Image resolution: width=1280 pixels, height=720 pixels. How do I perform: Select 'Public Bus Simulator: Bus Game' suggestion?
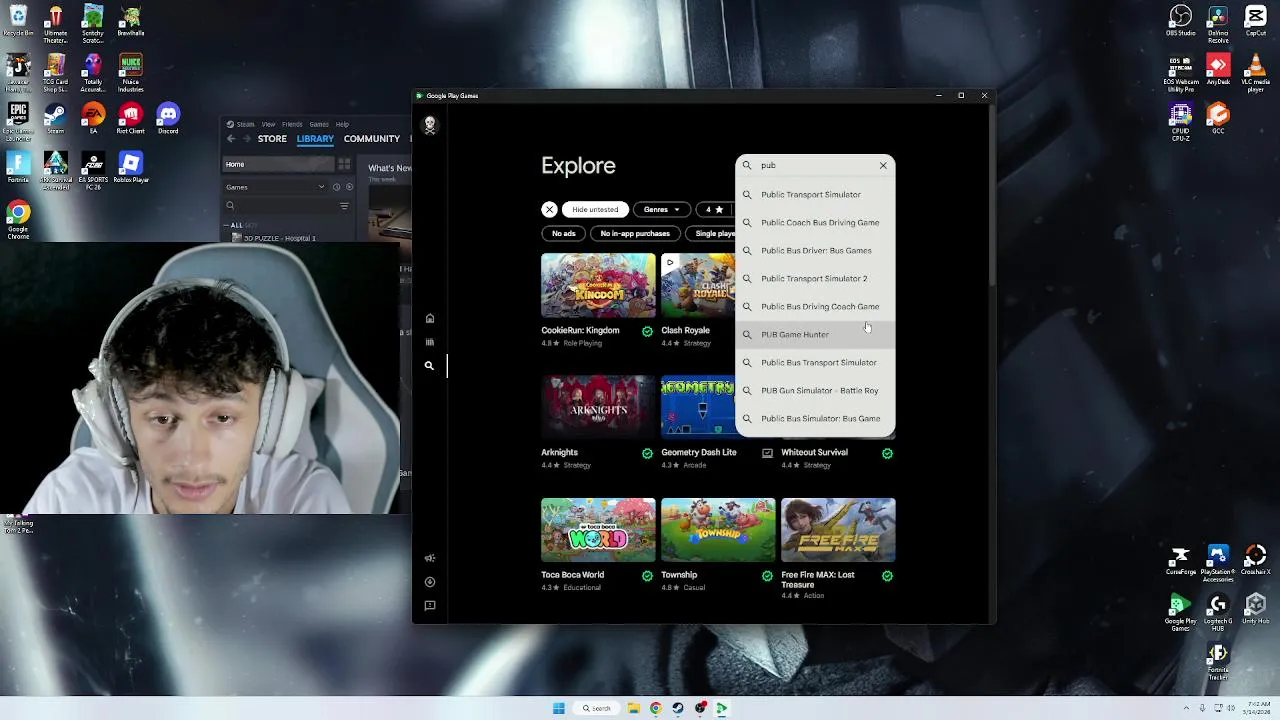pos(815,419)
